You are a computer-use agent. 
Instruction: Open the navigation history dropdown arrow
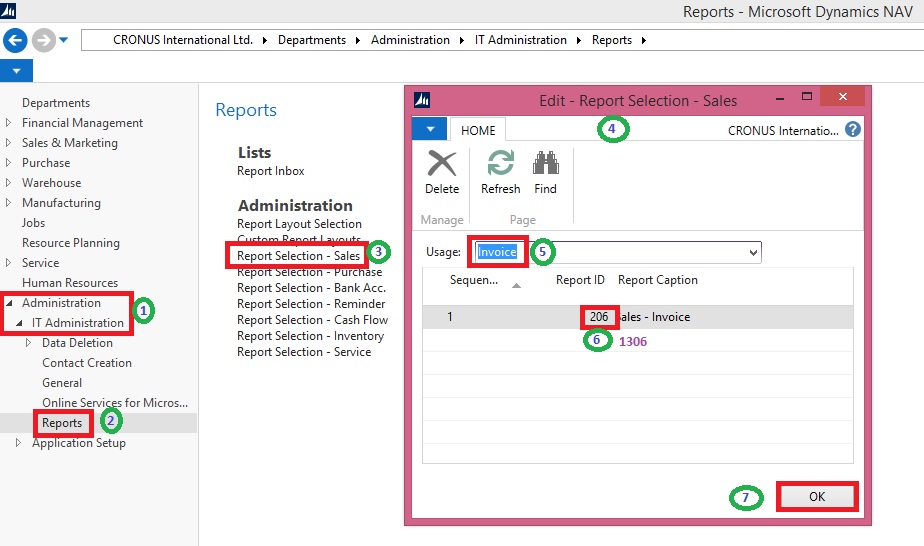64,40
